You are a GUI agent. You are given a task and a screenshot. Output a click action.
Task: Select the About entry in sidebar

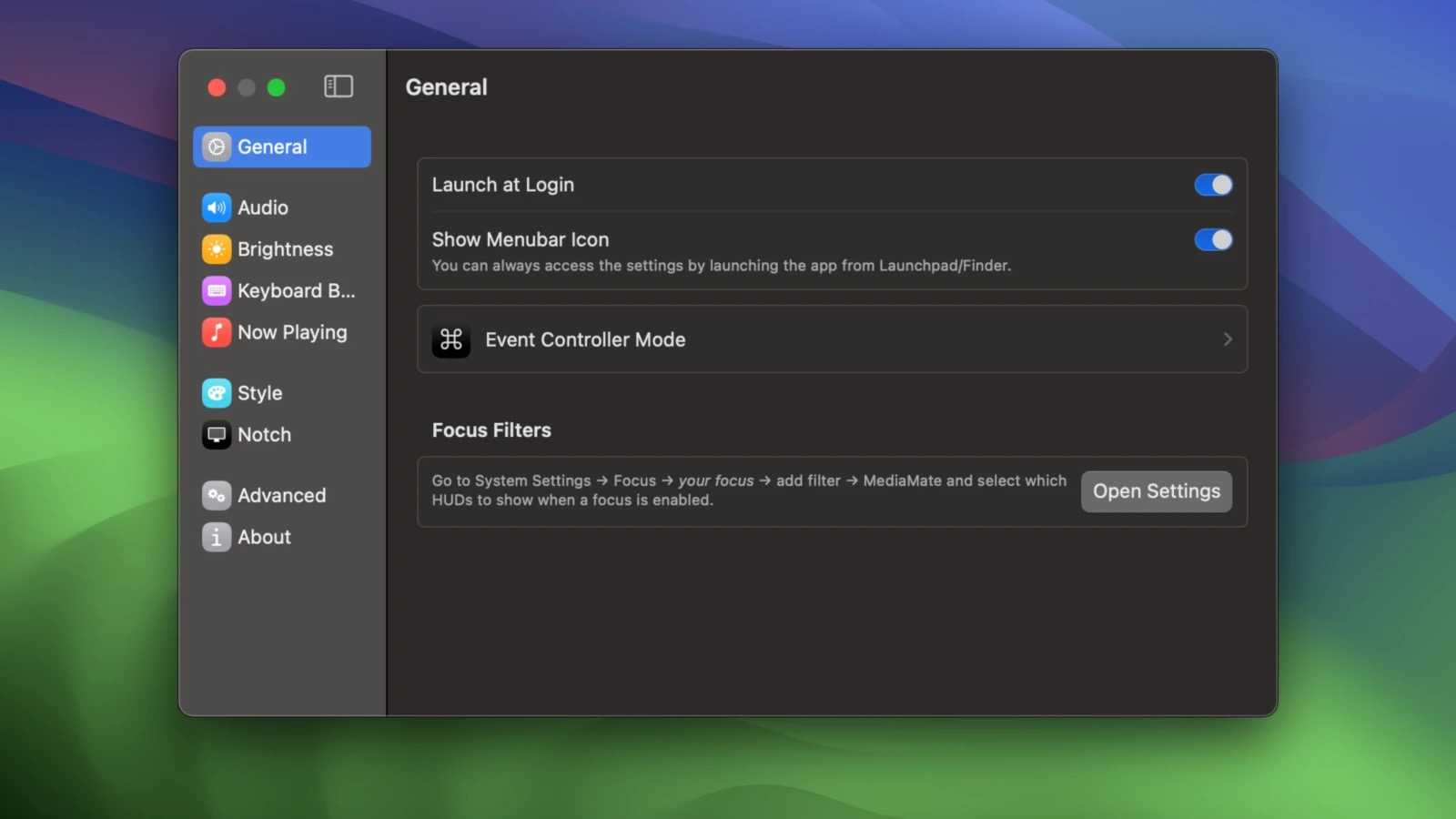264,537
